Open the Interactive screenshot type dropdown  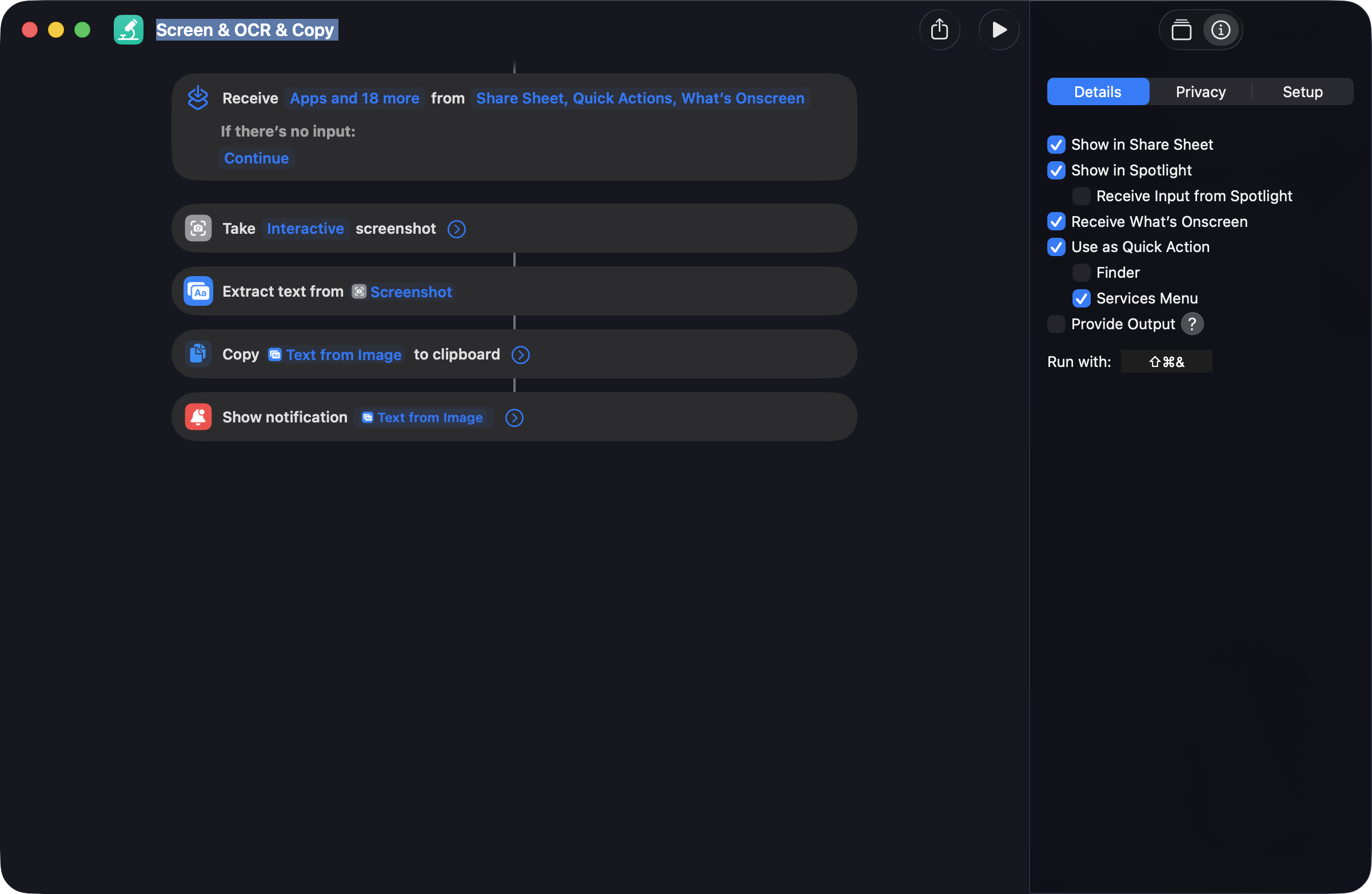click(x=305, y=229)
